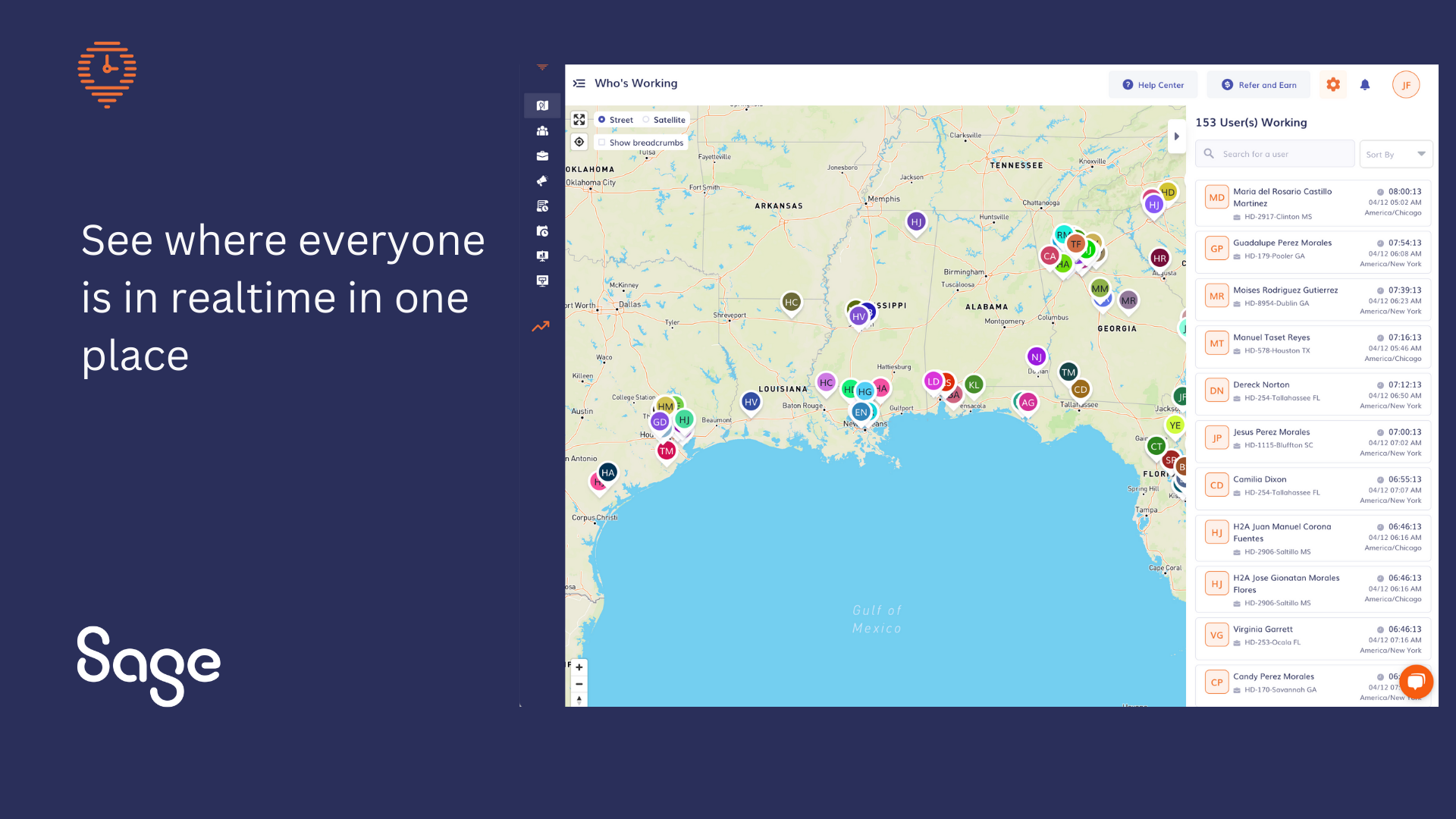Open the megaphone announcements sidebar icon
The image size is (1456, 819).
tap(542, 181)
